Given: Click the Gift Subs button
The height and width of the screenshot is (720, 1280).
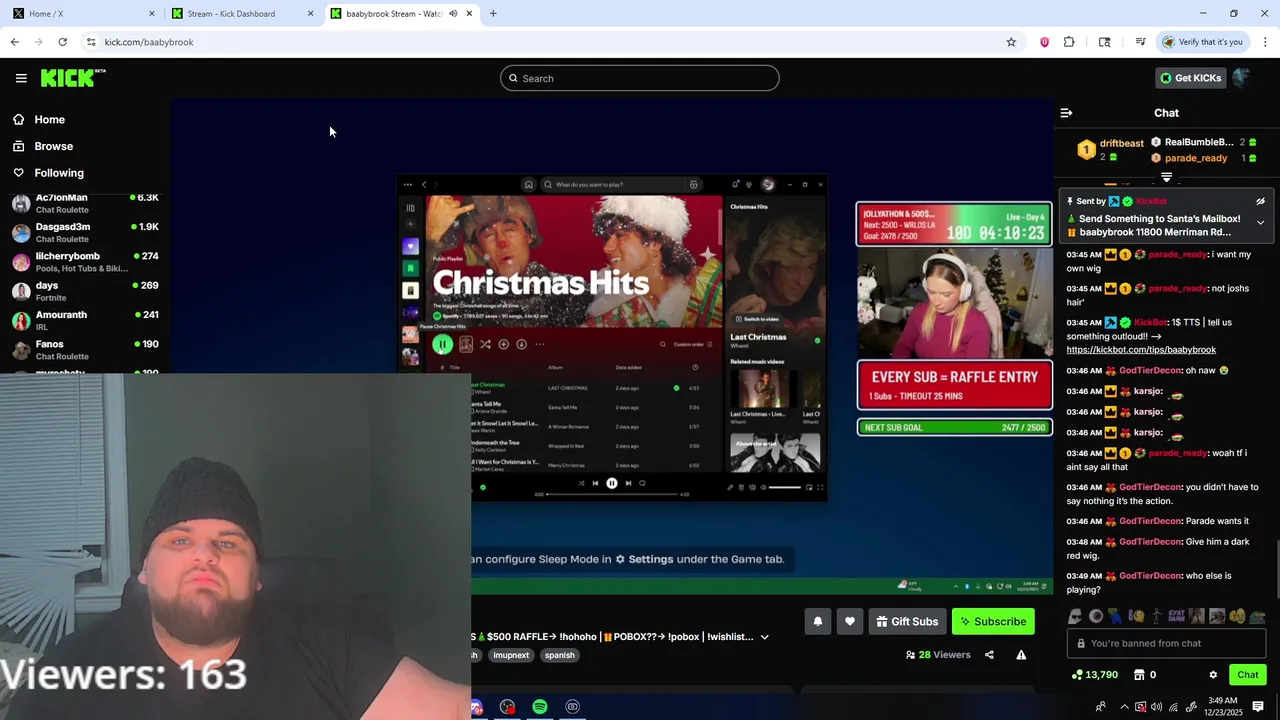Looking at the screenshot, I should (x=907, y=621).
